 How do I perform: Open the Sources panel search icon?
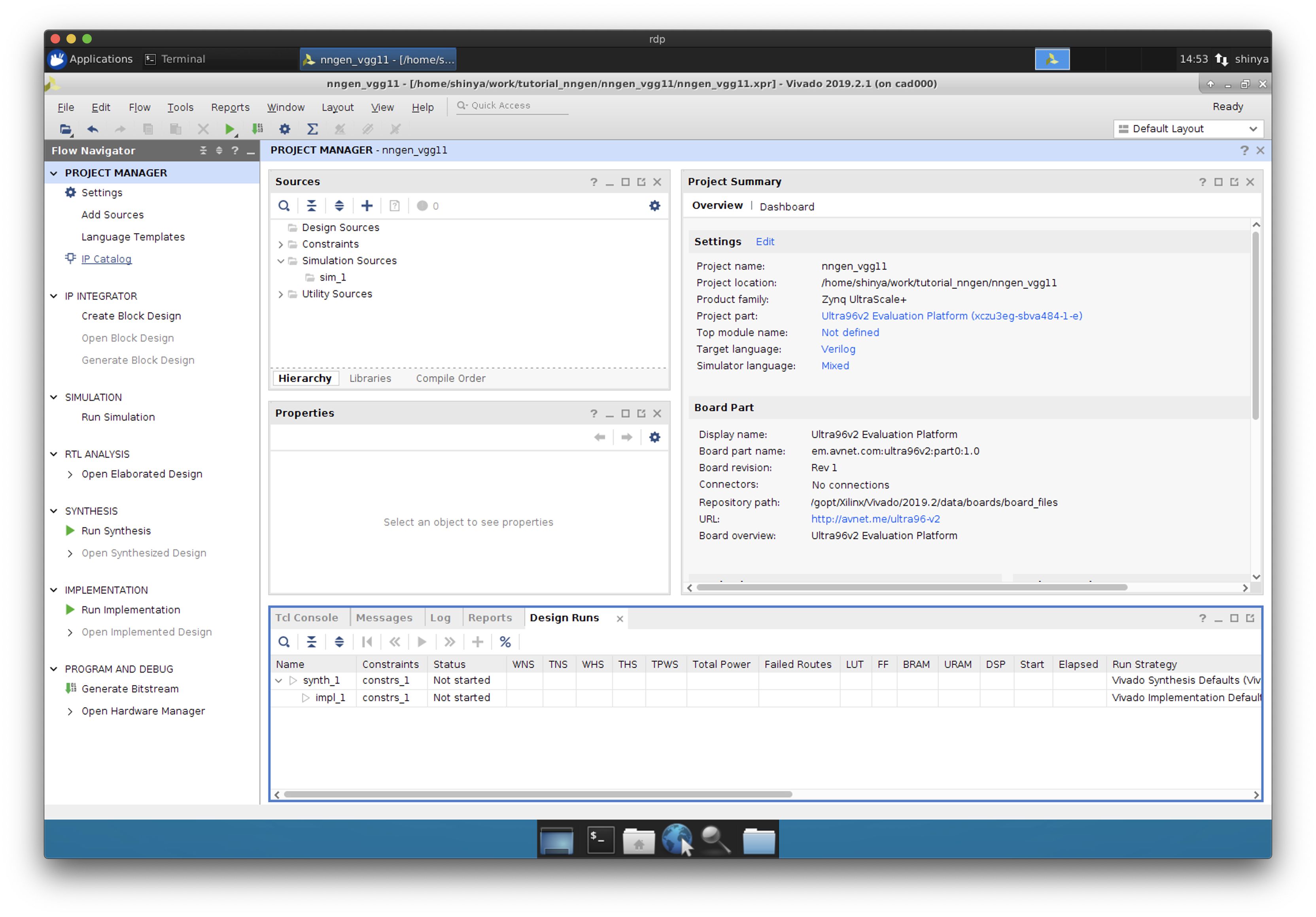point(284,206)
